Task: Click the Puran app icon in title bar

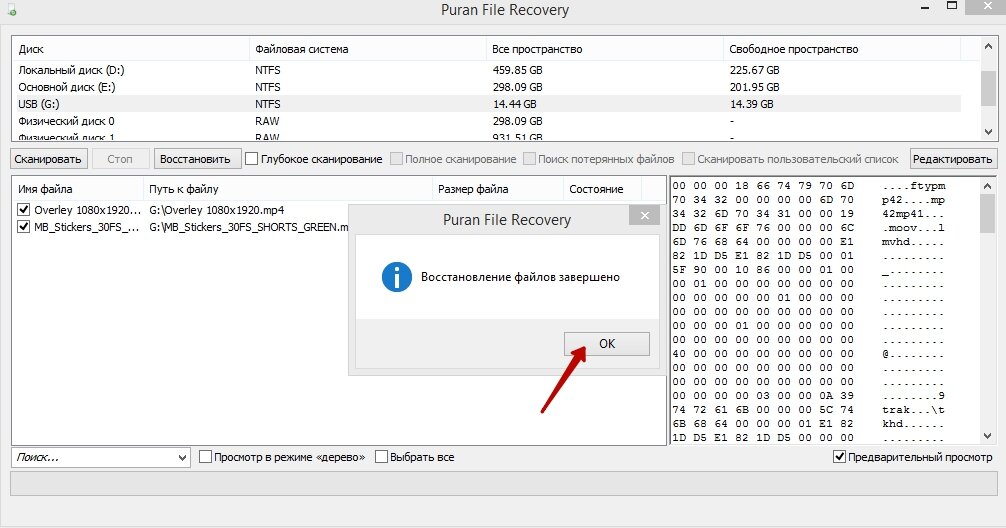Action: click(x=11, y=9)
